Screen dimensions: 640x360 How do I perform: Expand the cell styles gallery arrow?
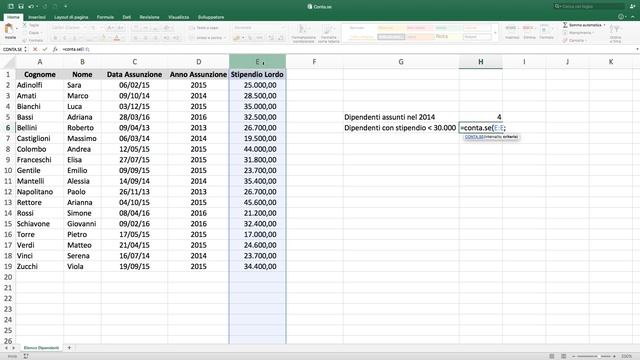point(495,33)
